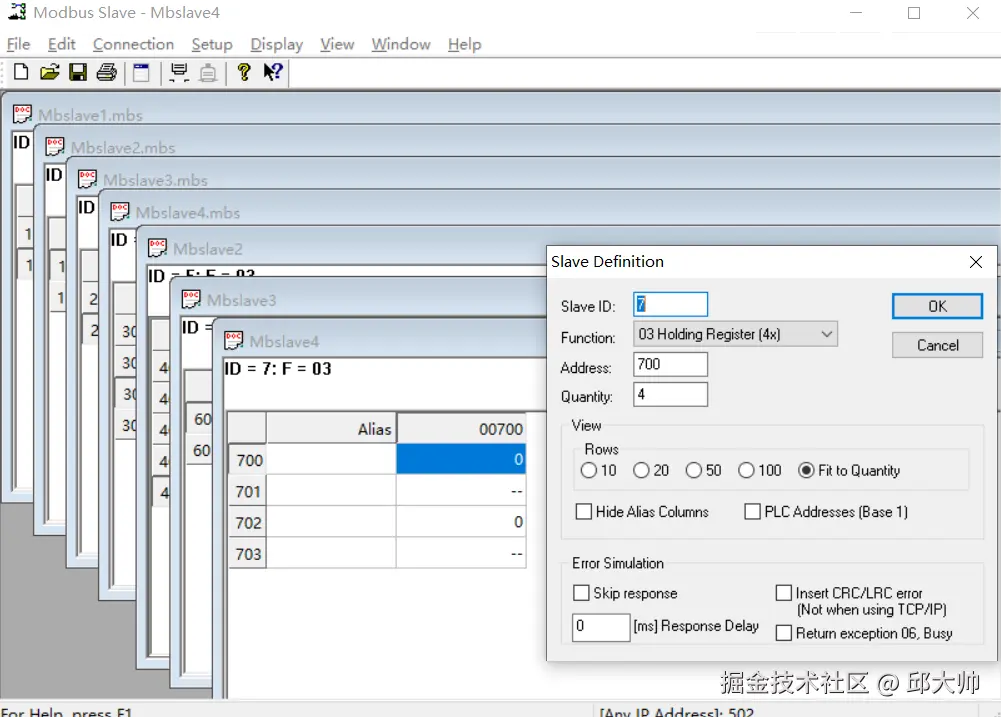Click the yellow question mark About icon
Viewport: 1001px width, 717px height.
[243, 72]
